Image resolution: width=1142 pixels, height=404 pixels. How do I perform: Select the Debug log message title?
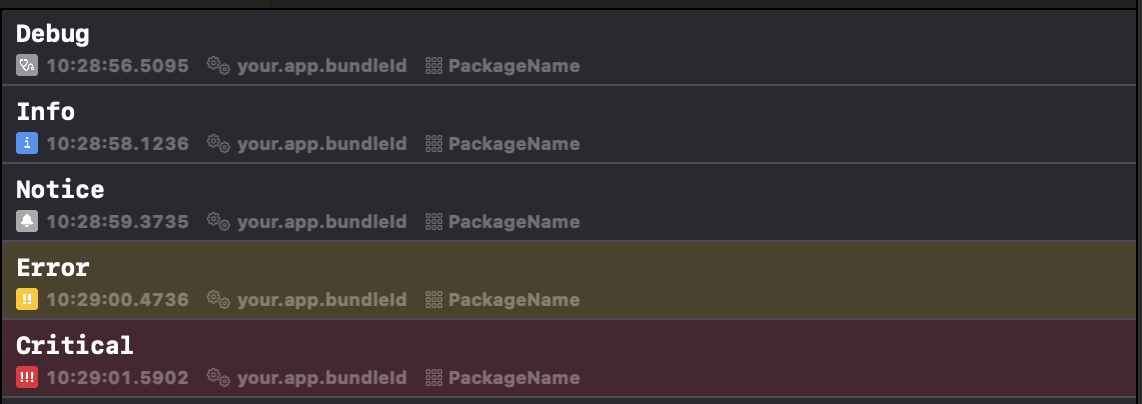(52, 33)
